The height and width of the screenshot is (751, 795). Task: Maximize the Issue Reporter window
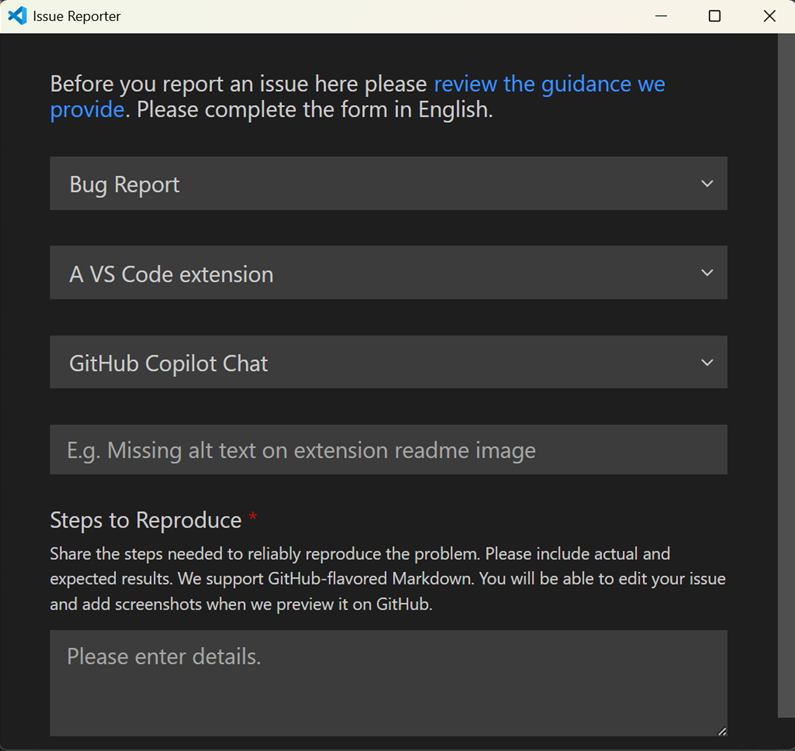point(714,16)
